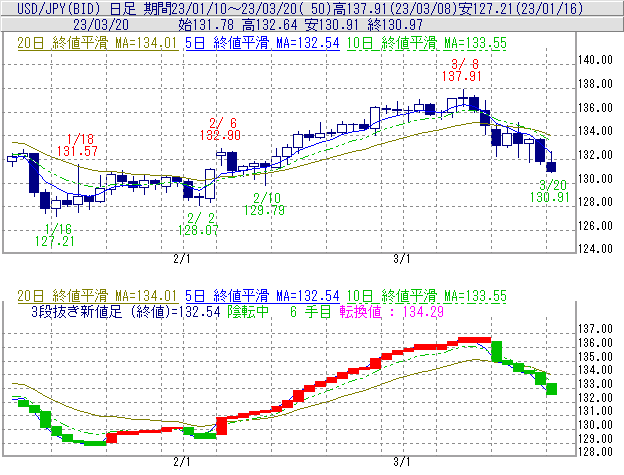The image size is (624, 475).
Task: Click the 6 手目 count text
Action: [310, 311]
